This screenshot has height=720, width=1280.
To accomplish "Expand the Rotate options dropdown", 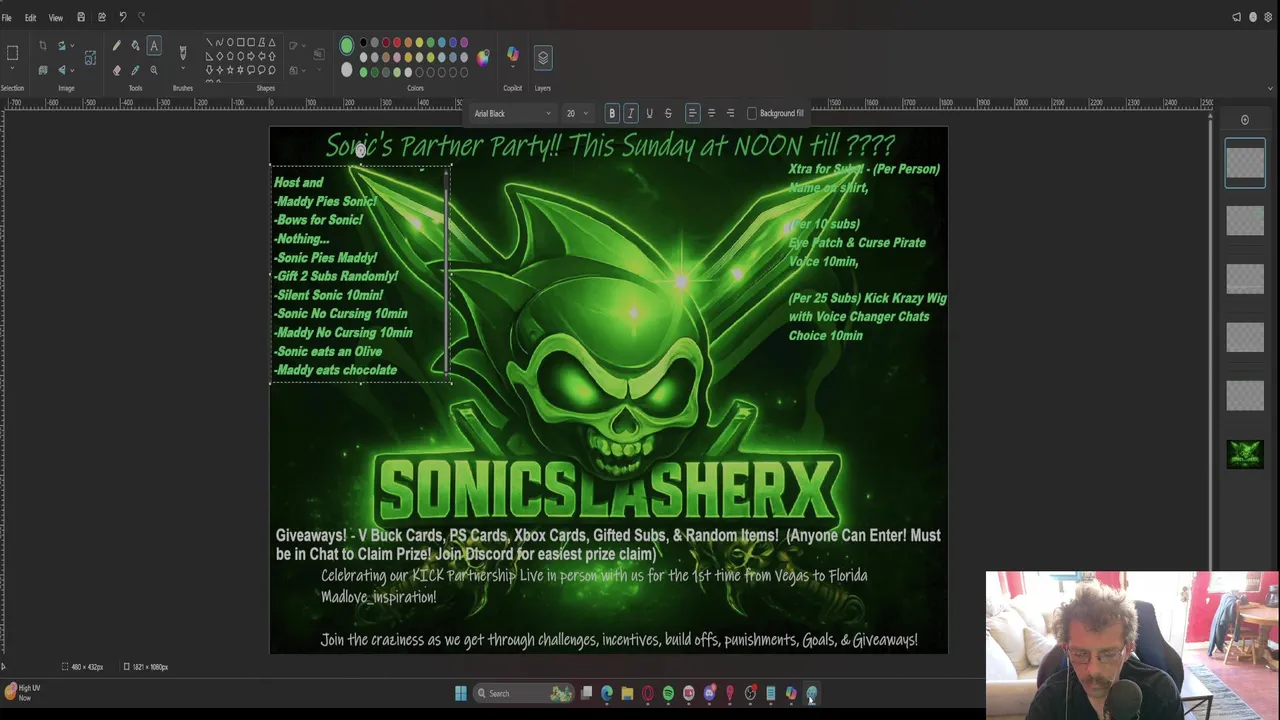I will pos(72,45).
